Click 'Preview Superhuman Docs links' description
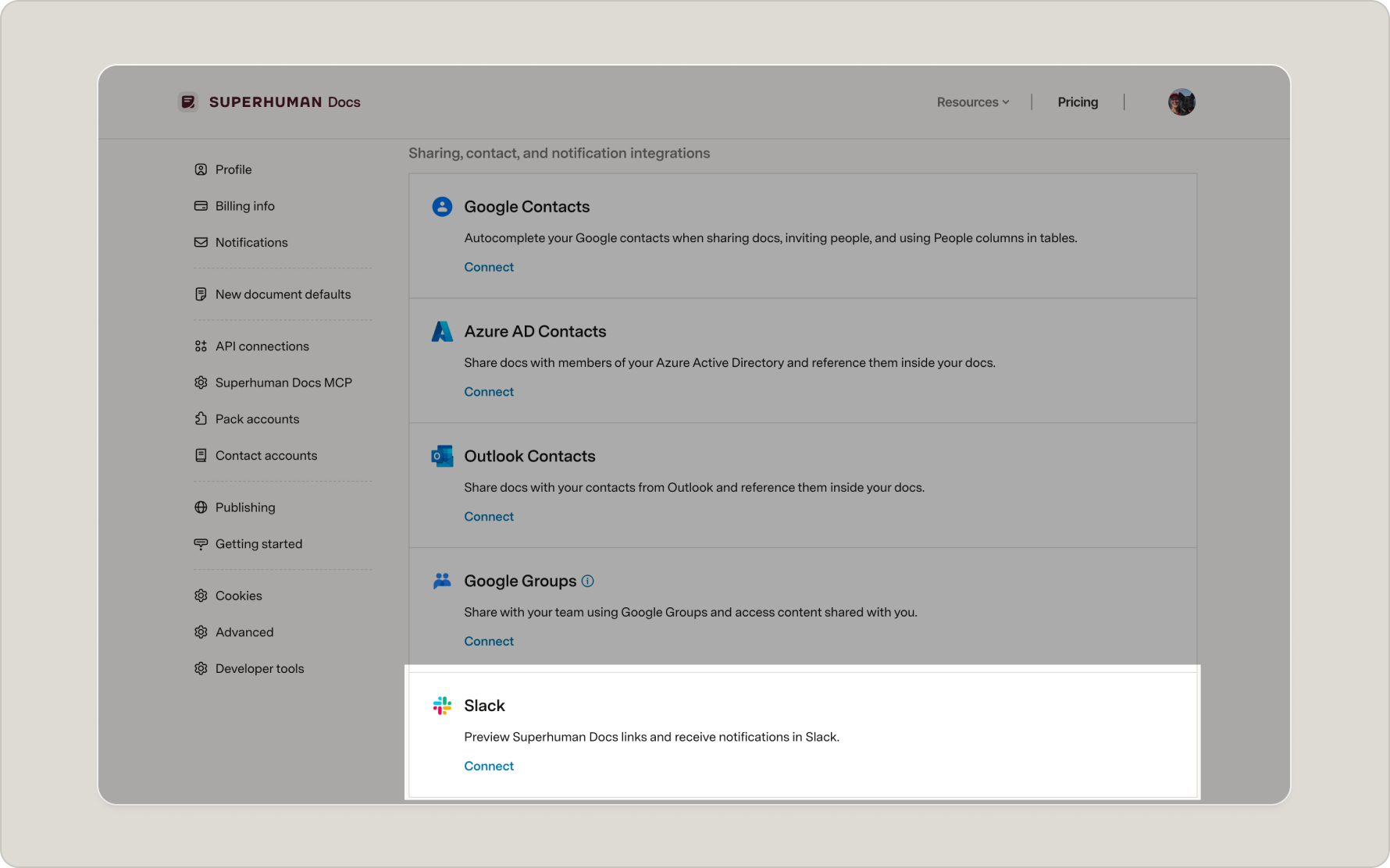 [651, 737]
